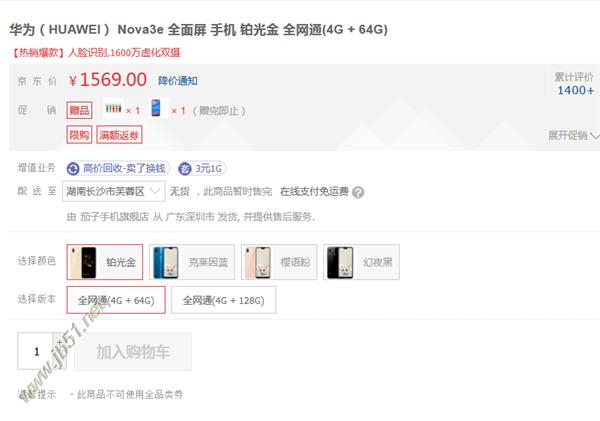Open the 满额返券 coupon tag

(119, 135)
